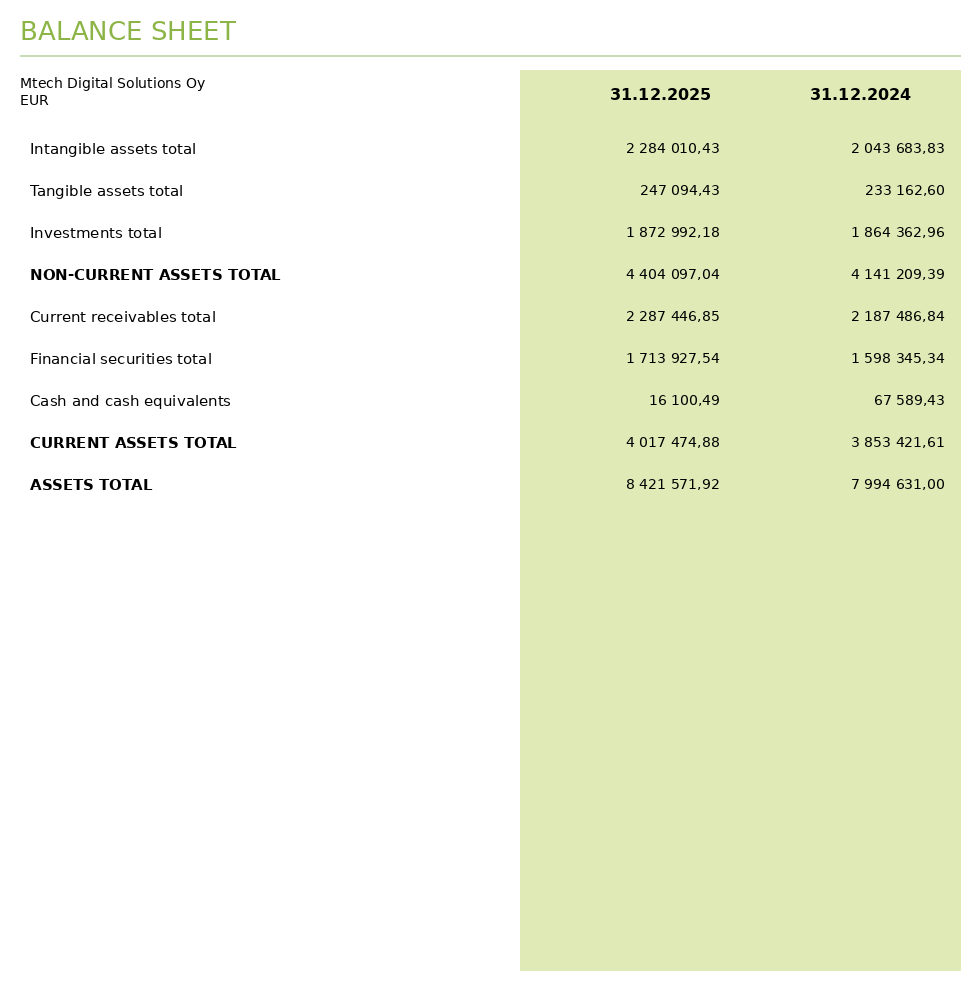Click the 31.12.2025 column header
Screen dimensions: 980x1000
tap(660, 94)
